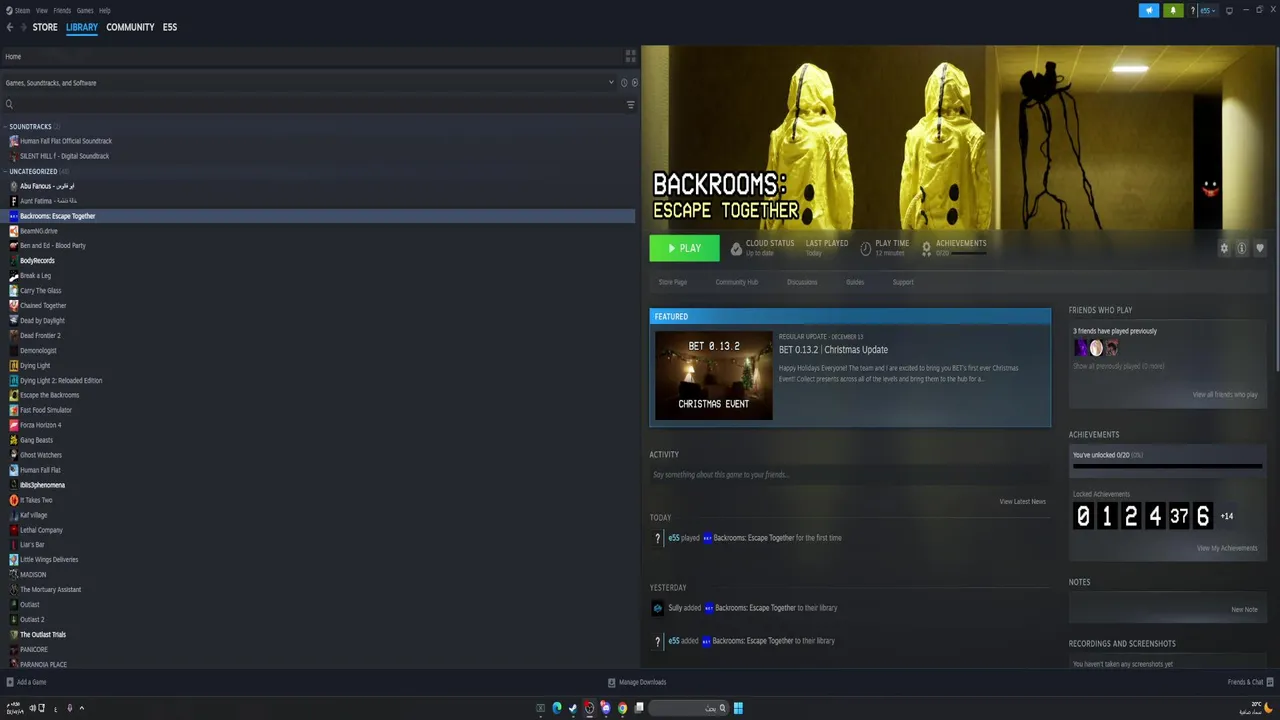The height and width of the screenshot is (720, 1280).
Task: Open Manage Downloads
Action: [637, 682]
